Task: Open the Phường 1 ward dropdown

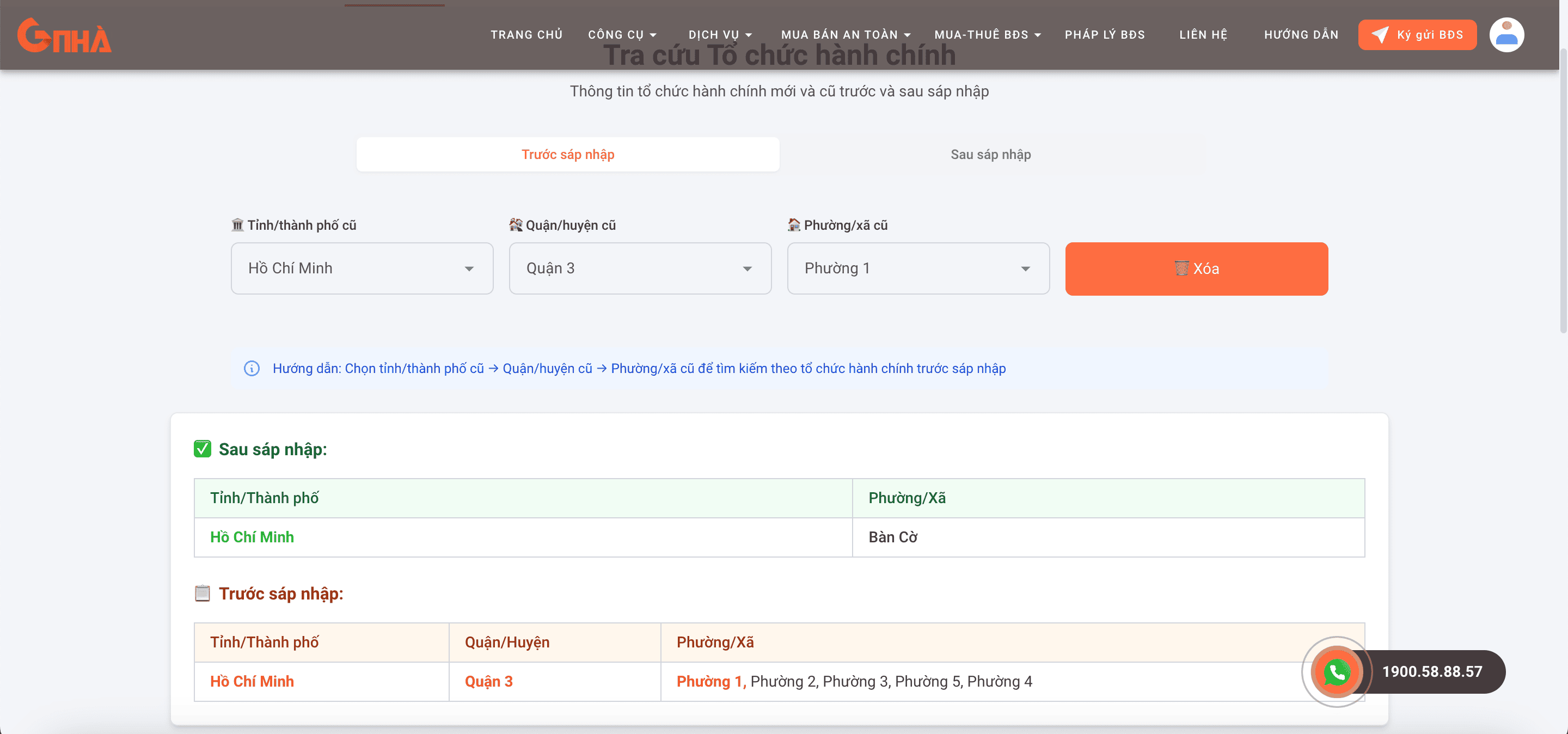Action: point(918,268)
